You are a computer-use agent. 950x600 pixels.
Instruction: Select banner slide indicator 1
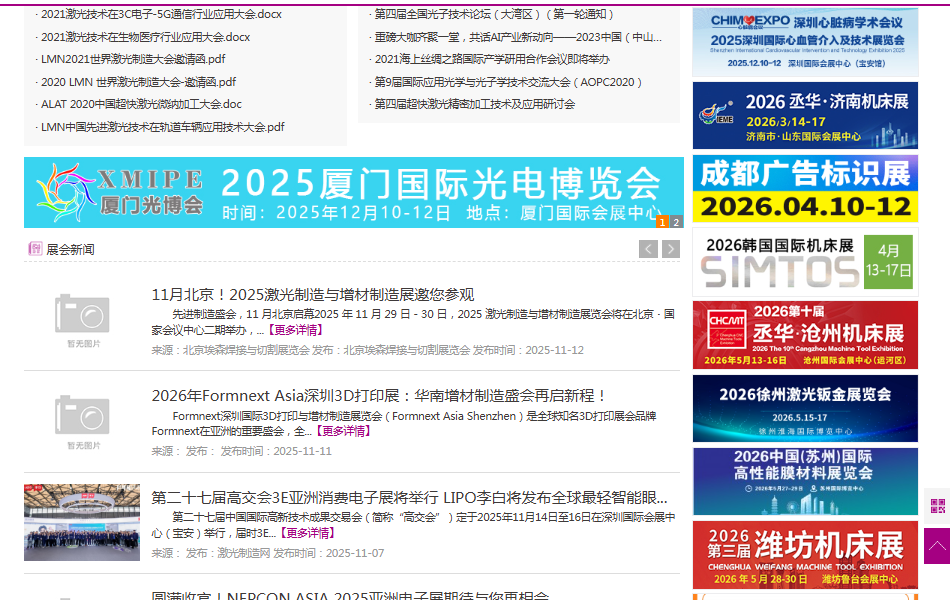pos(662,222)
